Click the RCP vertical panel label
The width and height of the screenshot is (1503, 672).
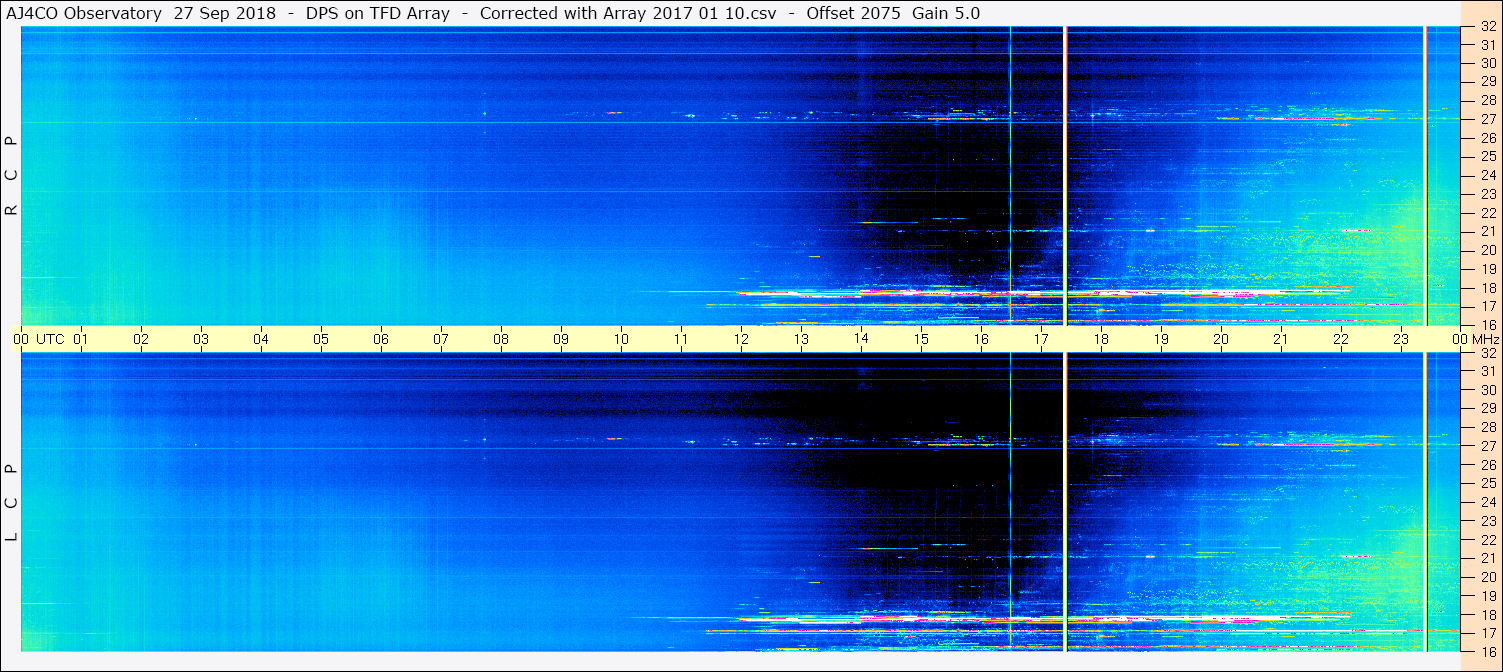(11, 176)
